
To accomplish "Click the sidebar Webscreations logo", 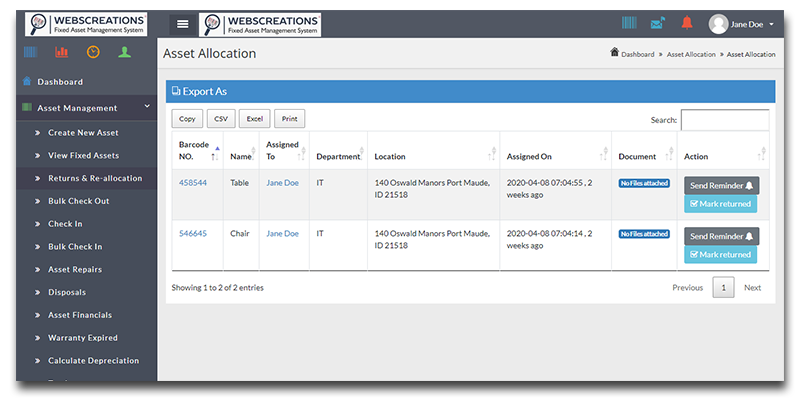I will pyautogui.click(x=86, y=24).
